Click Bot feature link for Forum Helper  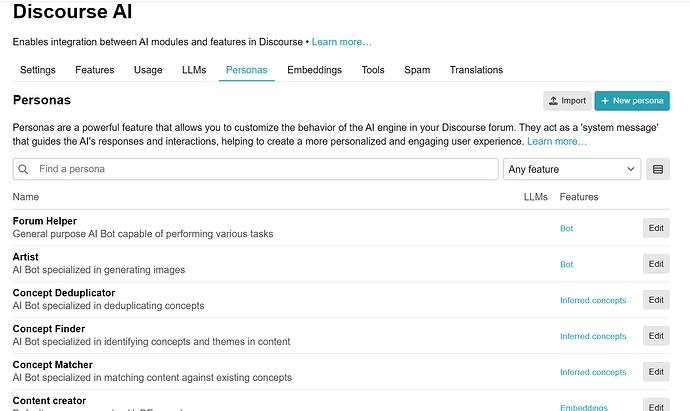click(x=566, y=228)
